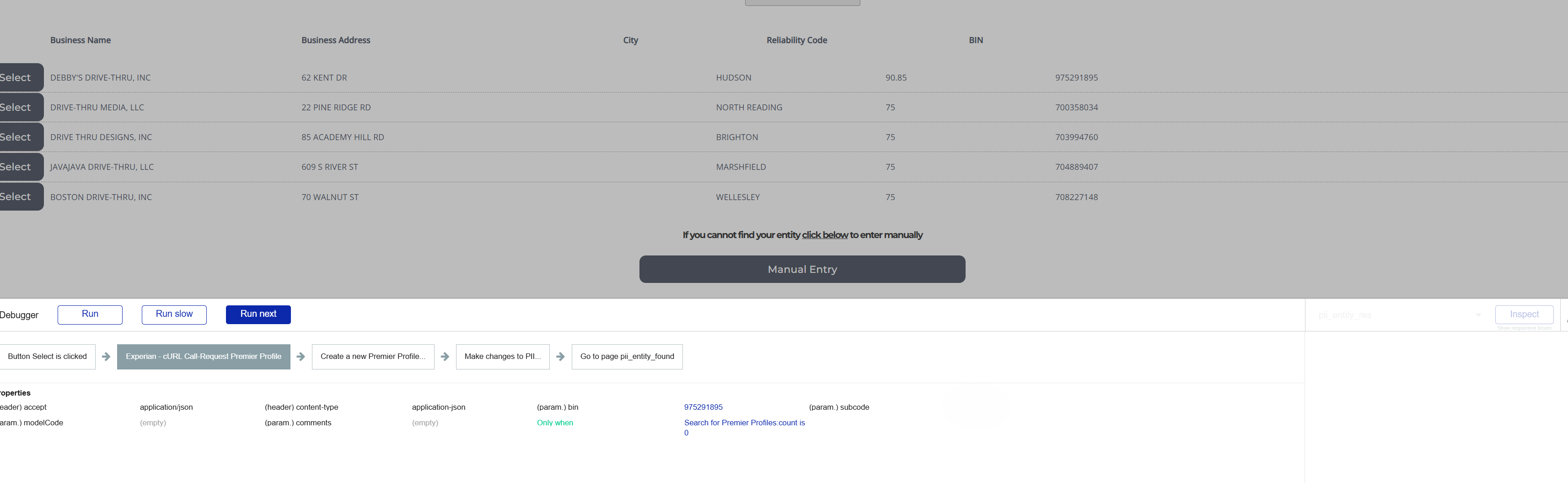Click the Manual Entry button

click(x=802, y=269)
